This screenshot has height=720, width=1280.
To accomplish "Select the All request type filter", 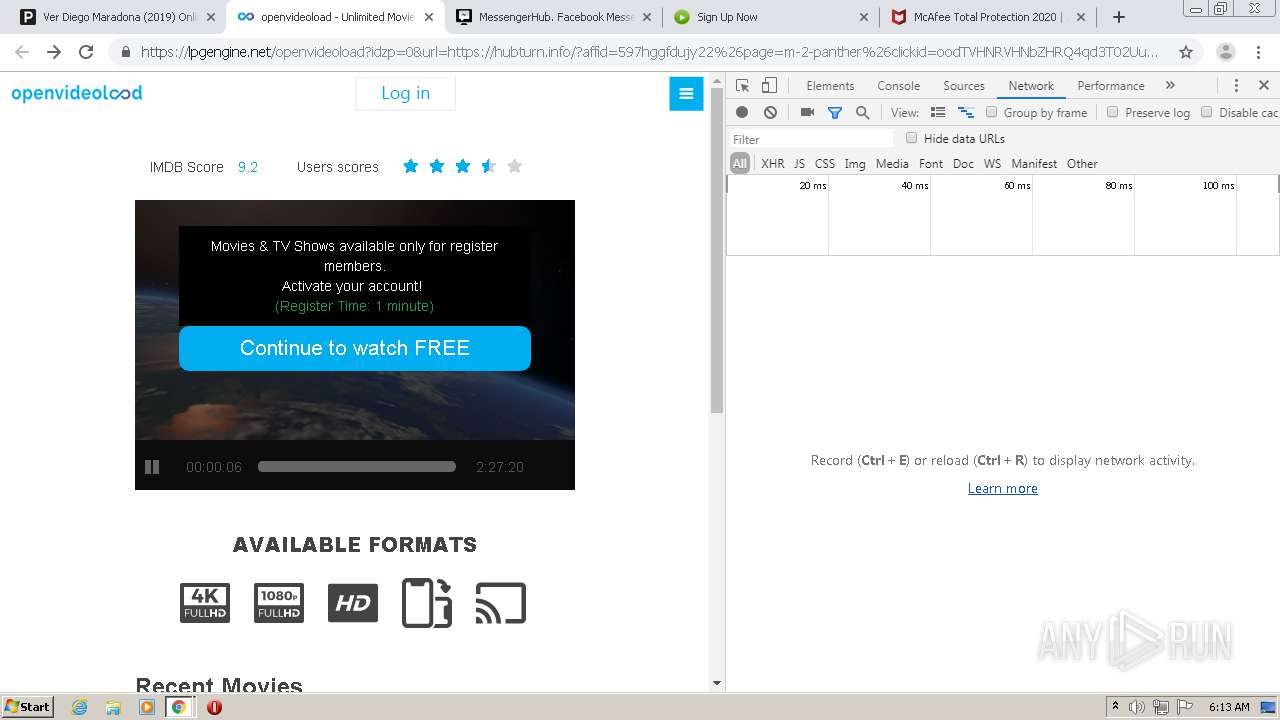I will 740,164.
